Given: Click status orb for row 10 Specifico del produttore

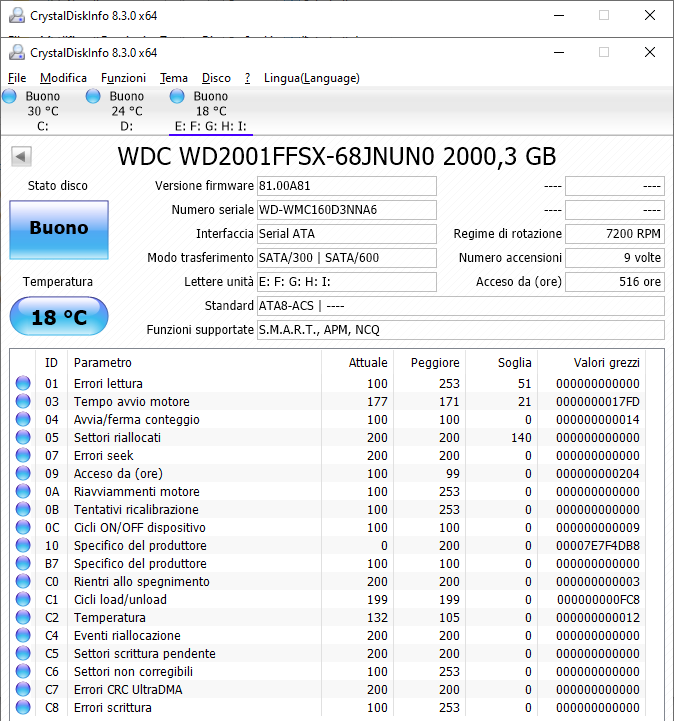Looking at the screenshot, I should (23, 545).
